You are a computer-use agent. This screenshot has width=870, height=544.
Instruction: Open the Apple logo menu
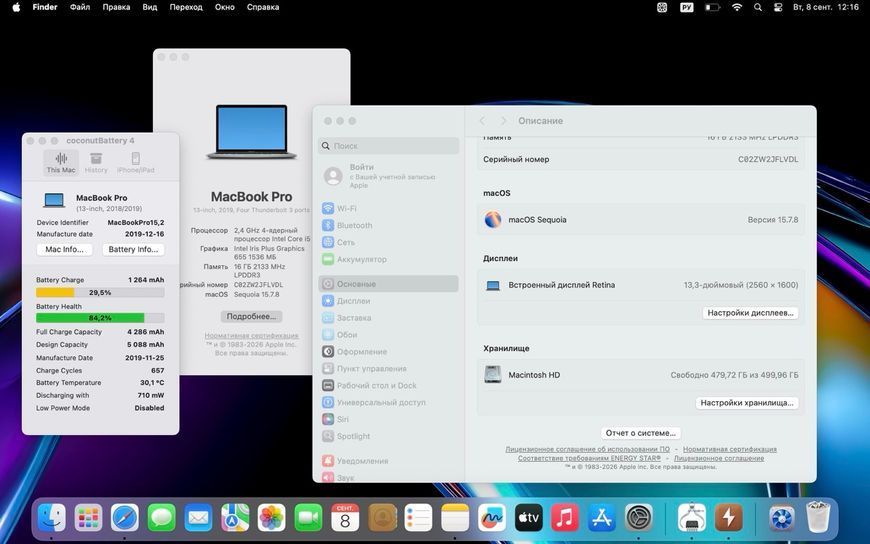tap(16, 7)
